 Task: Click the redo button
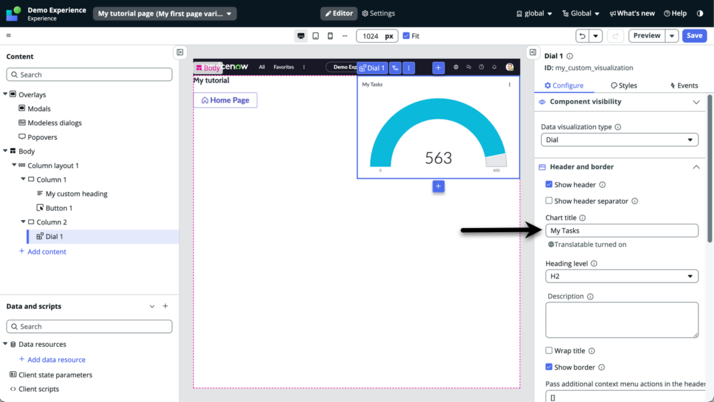(615, 36)
